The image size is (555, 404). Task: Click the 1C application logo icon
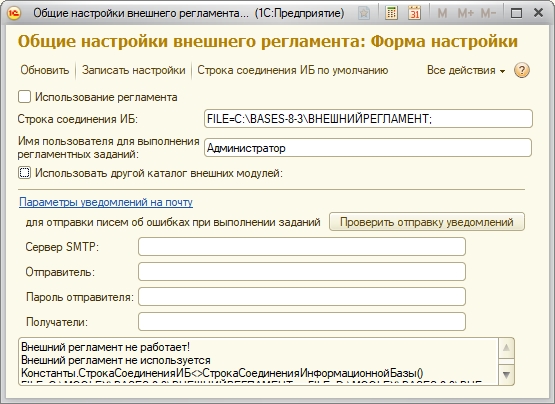pos(15,13)
